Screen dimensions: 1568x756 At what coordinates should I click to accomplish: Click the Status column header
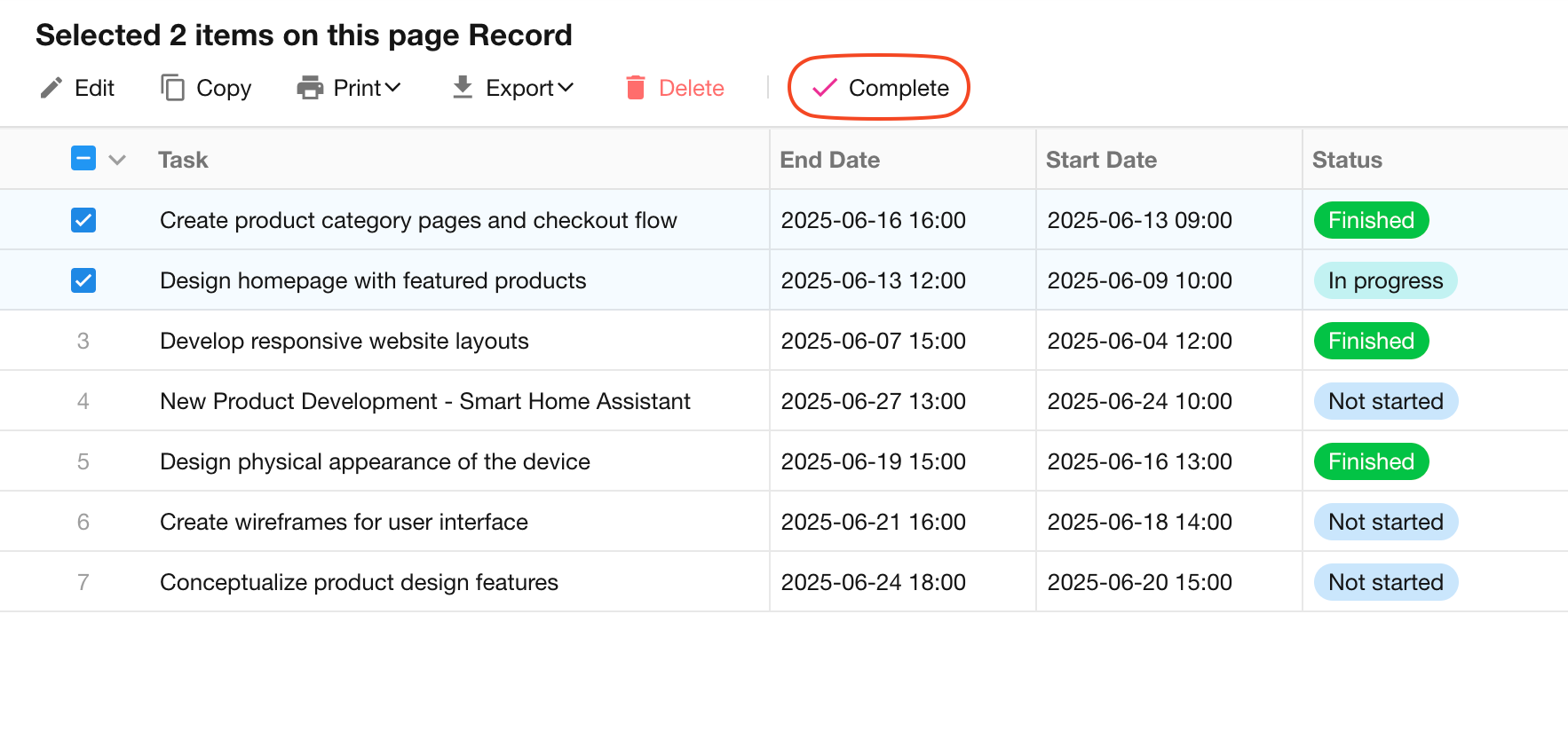pyautogui.click(x=1346, y=160)
